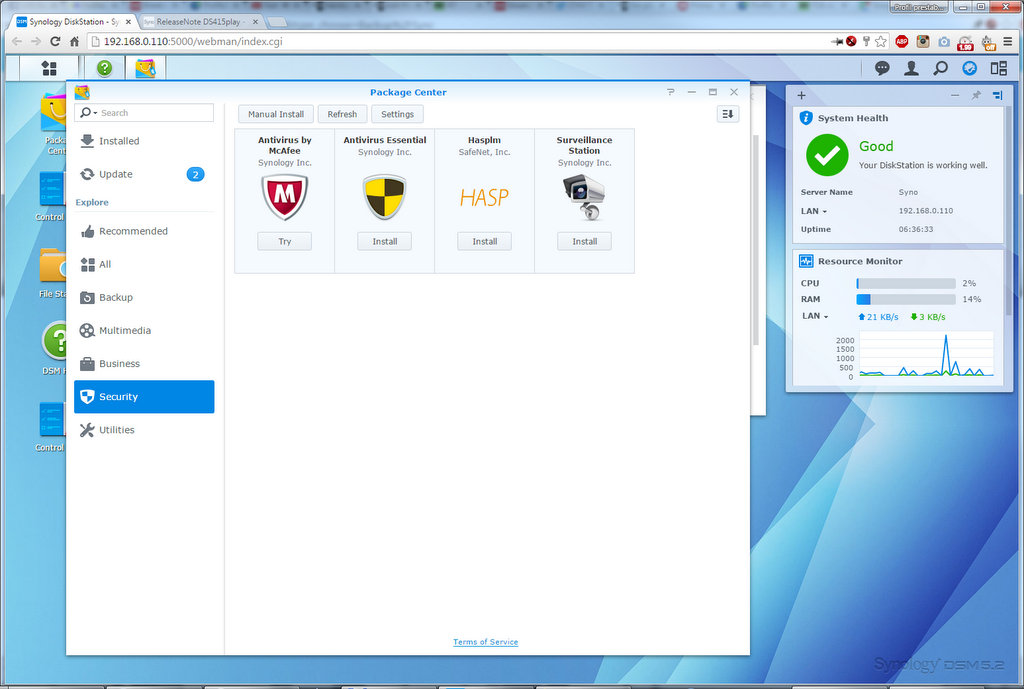Bookmark this page with the star

click(880, 41)
